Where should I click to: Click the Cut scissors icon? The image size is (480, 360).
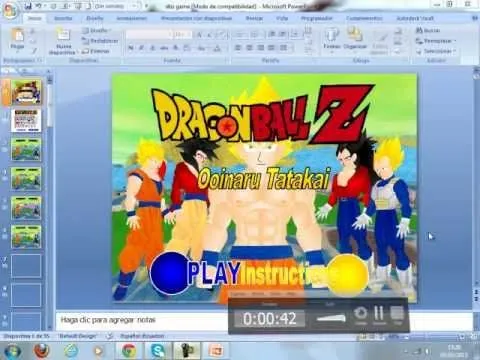33,31
